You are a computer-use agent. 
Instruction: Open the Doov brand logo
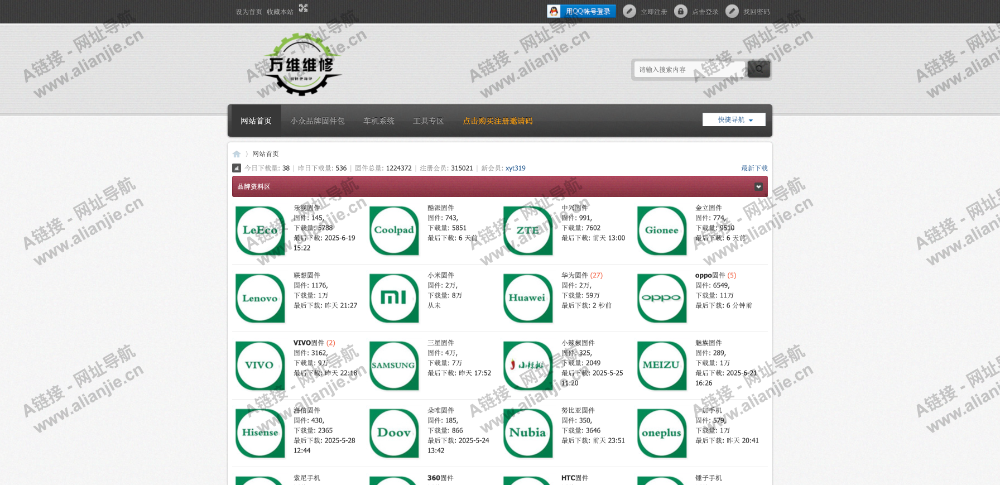point(394,433)
